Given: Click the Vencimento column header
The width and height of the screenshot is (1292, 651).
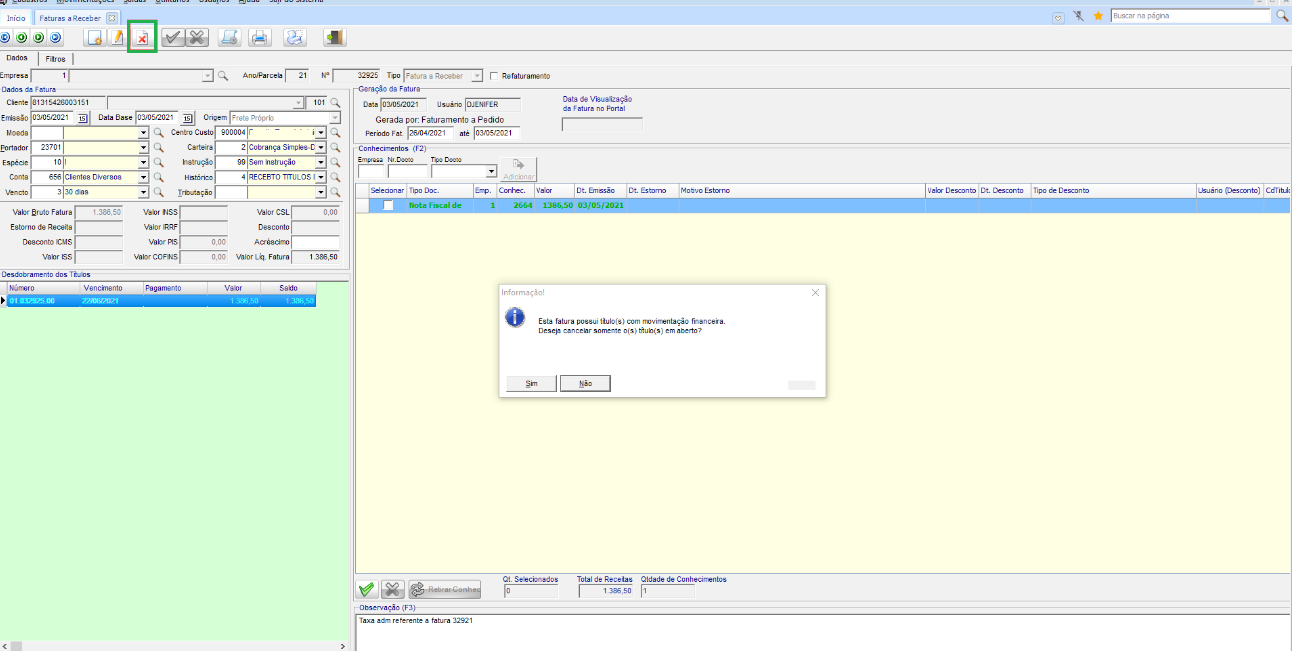Looking at the screenshot, I should pyautogui.click(x=110, y=288).
